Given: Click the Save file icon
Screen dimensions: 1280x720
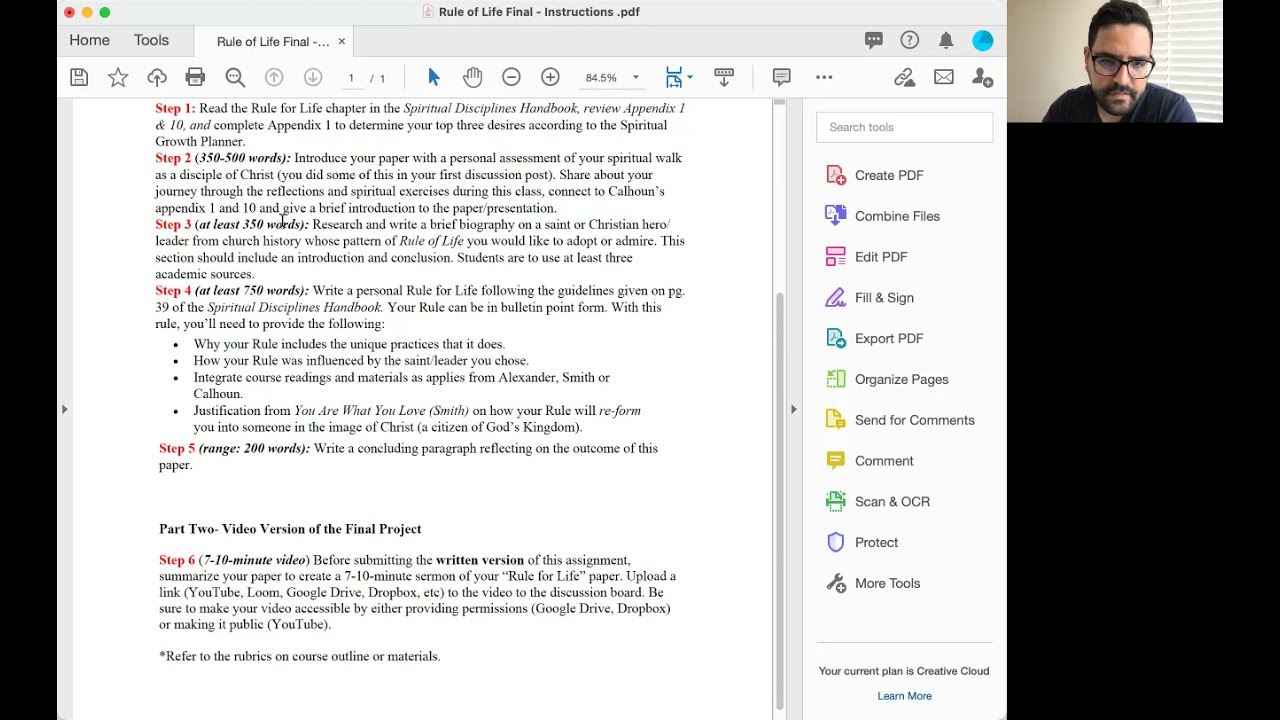Looking at the screenshot, I should point(79,77).
